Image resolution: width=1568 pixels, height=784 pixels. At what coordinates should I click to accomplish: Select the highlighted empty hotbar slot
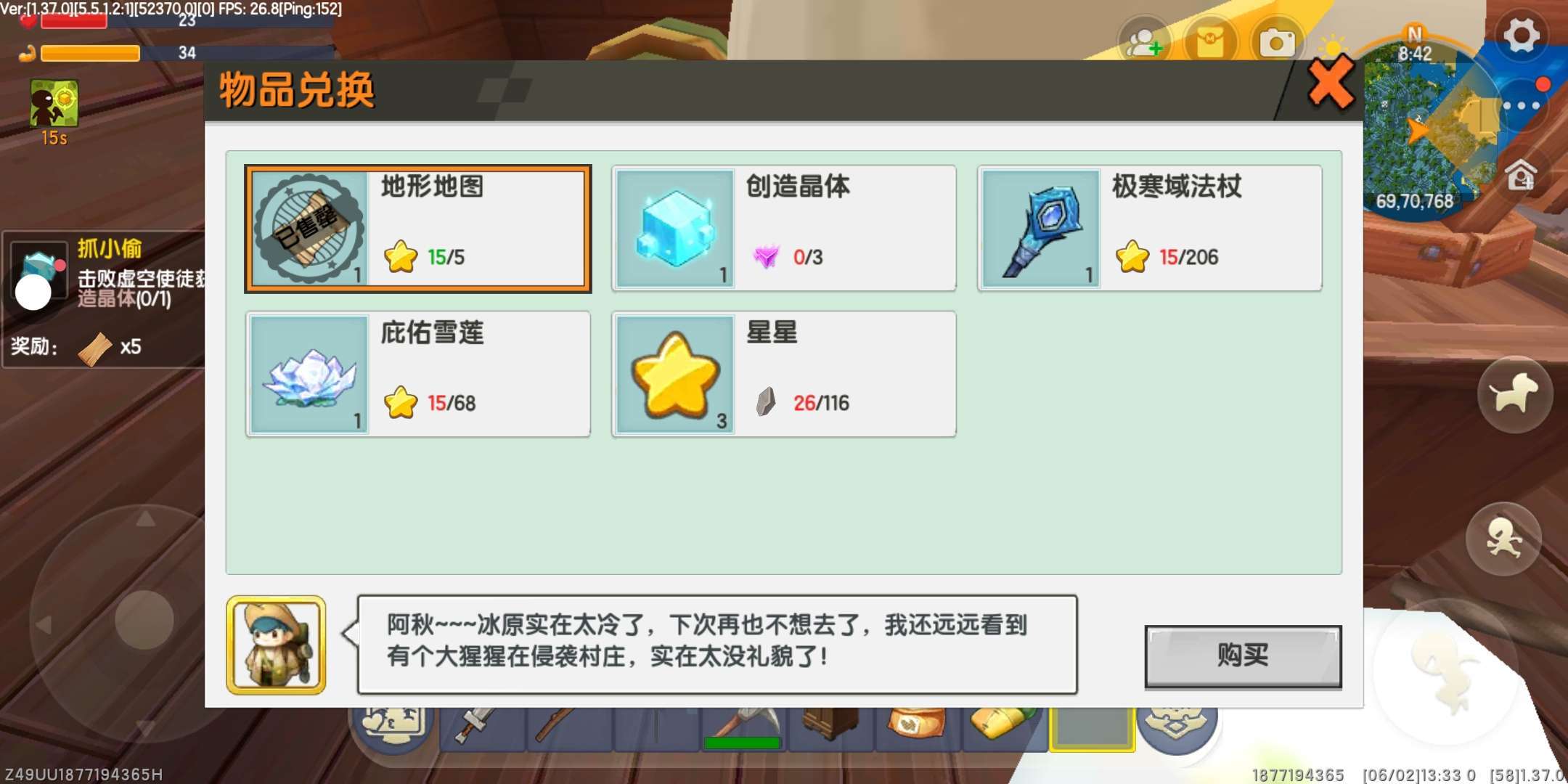click(1092, 728)
